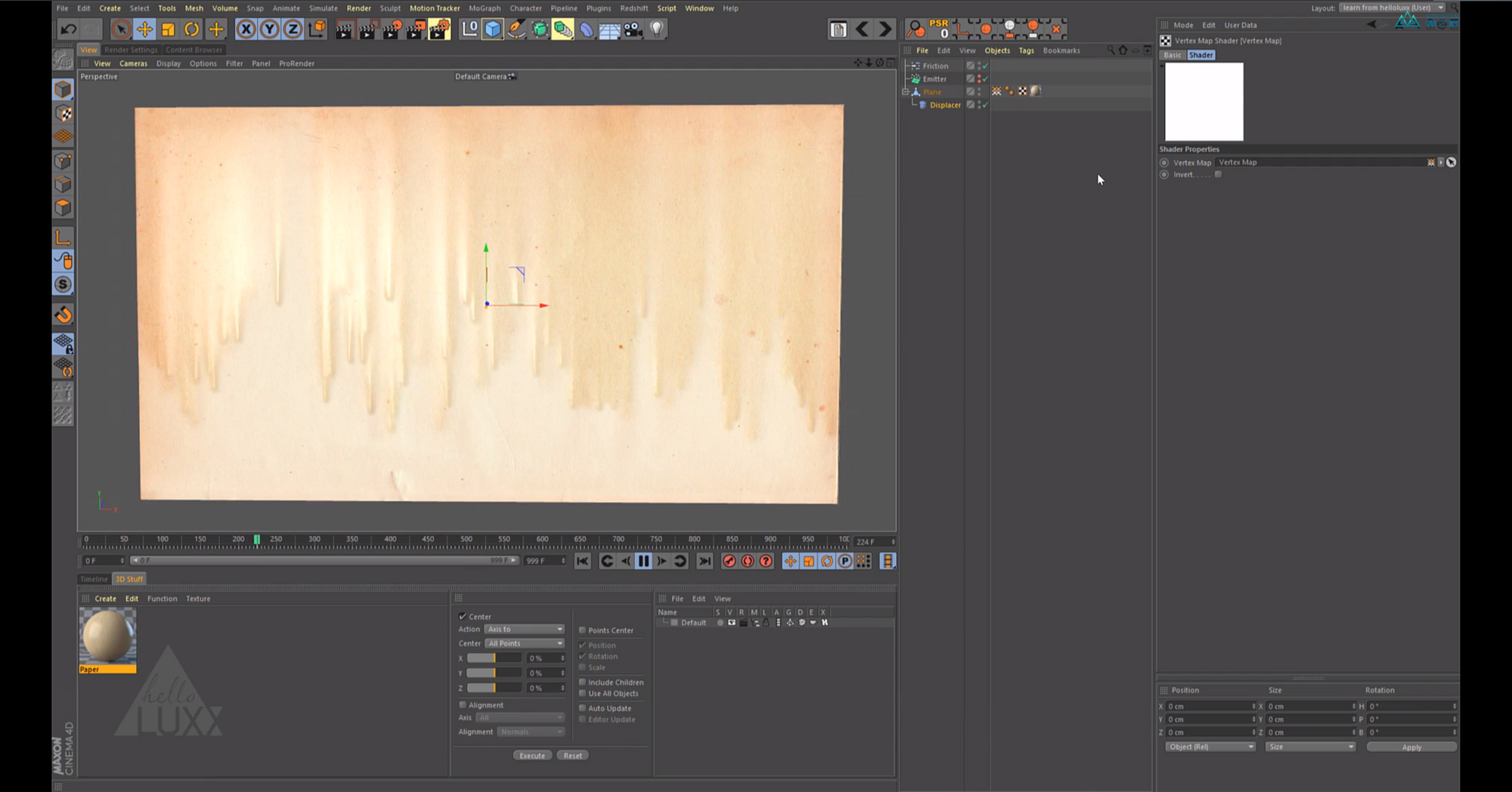Select the Live Selection tool
Viewport: 1512px width, 792px height.
pos(120,29)
